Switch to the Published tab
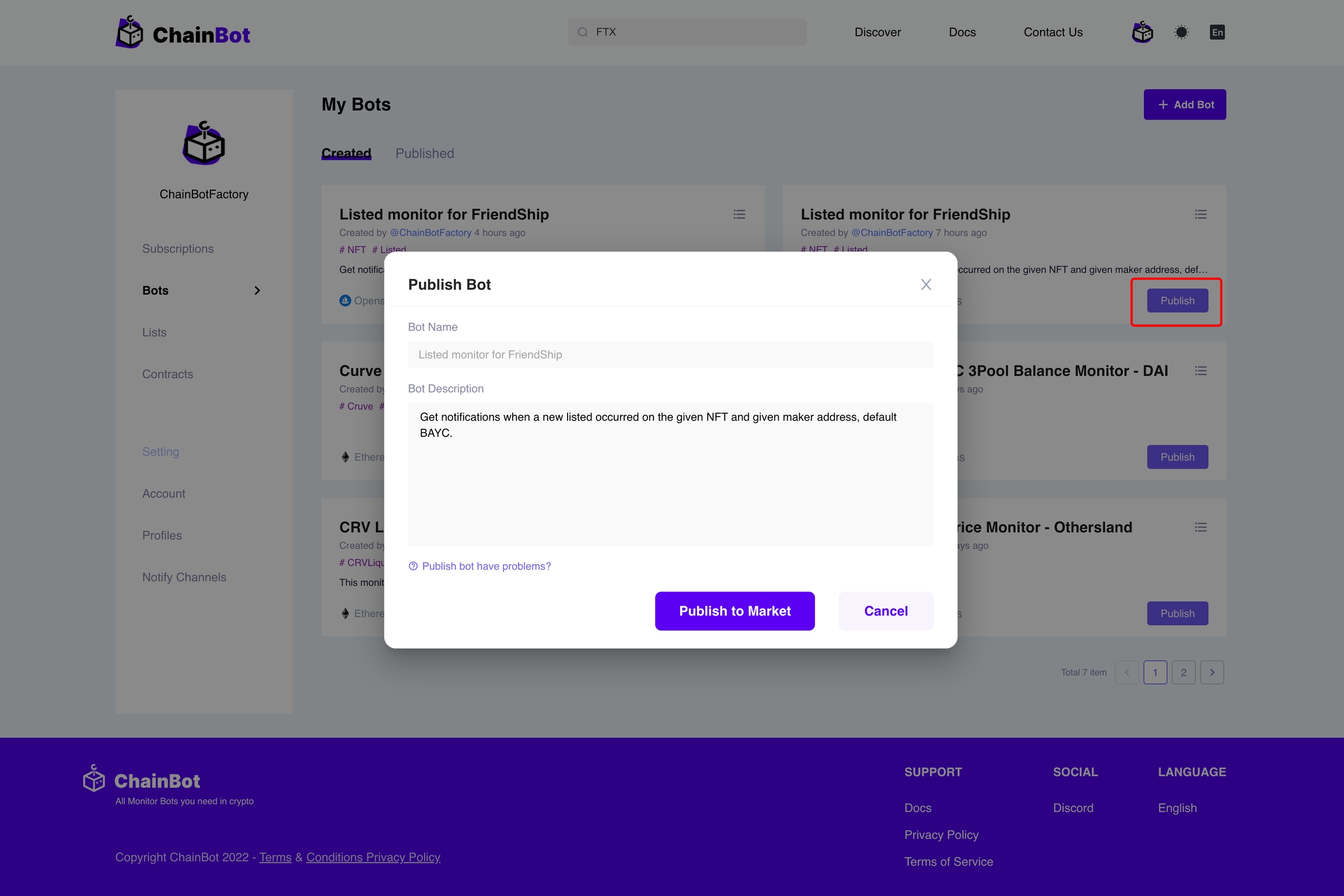 pyautogui.click(x=424, y=153)
